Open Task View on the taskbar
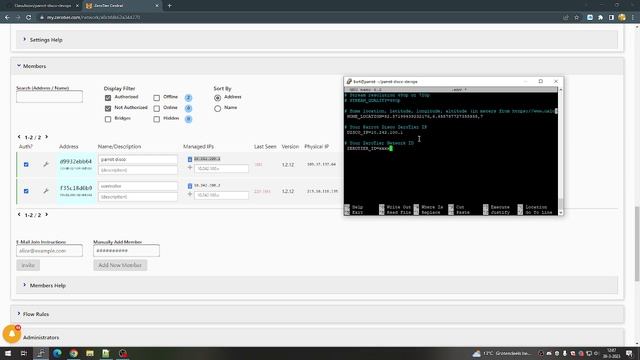Screen dimensions: 640x360 (x=24, y=353)
